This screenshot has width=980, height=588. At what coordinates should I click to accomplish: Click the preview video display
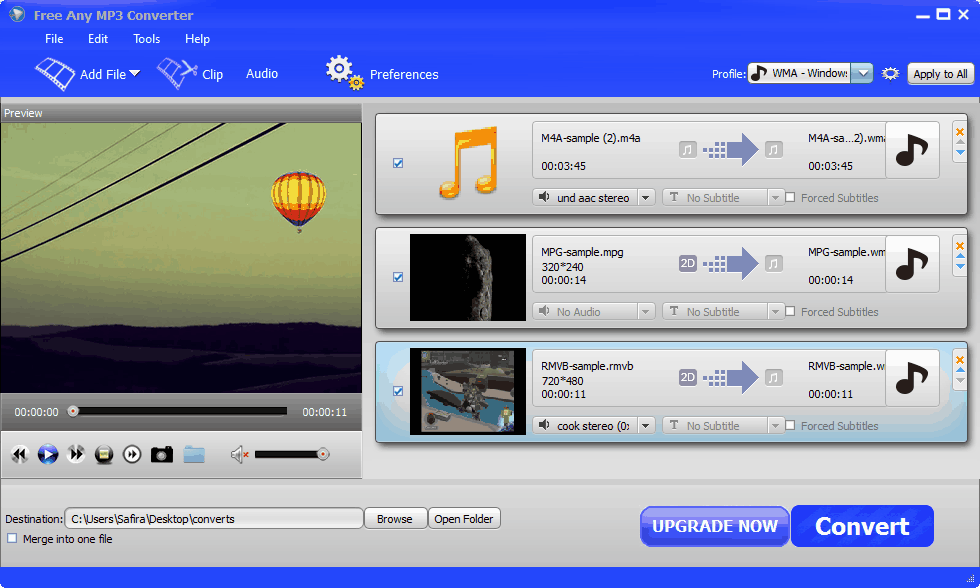click(x=181, y=257)
